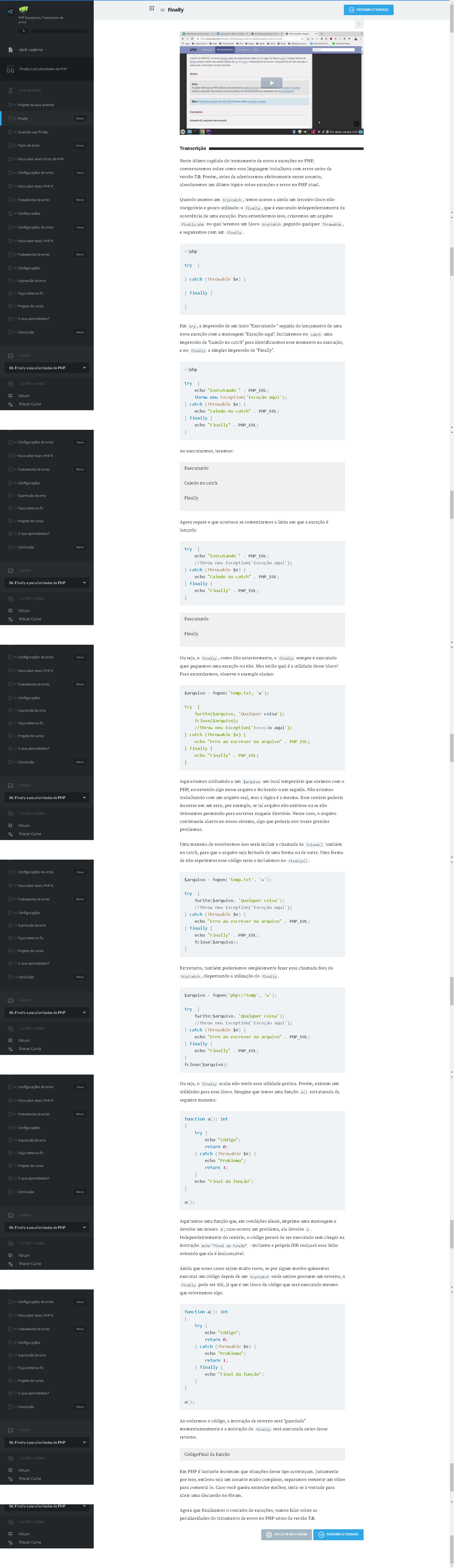Click the Fórum chat icon in sidebar
The height and width of the screenshot is (1568, 454).
(x=10, y=396)
